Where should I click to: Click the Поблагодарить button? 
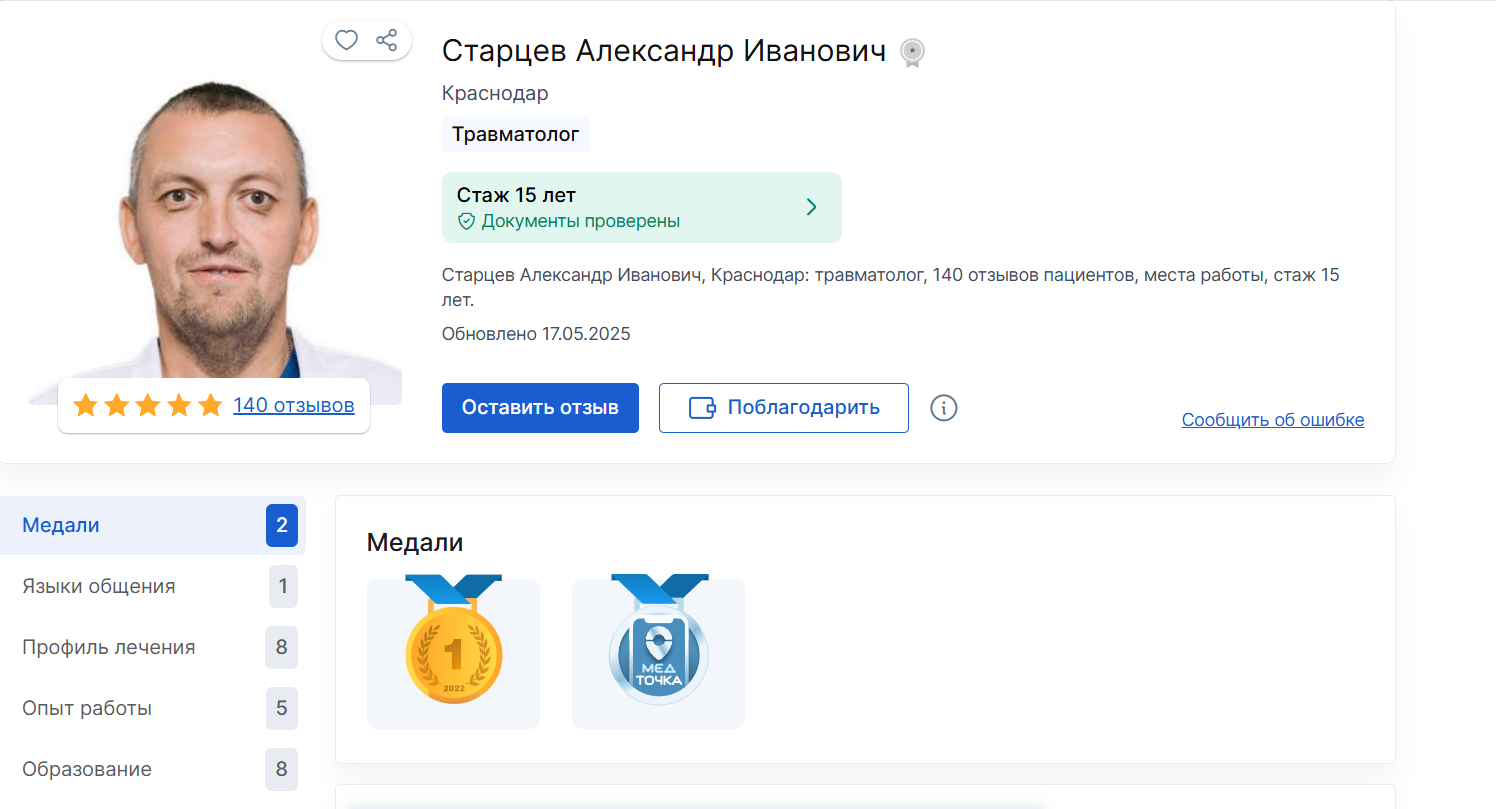click(783, 408)
